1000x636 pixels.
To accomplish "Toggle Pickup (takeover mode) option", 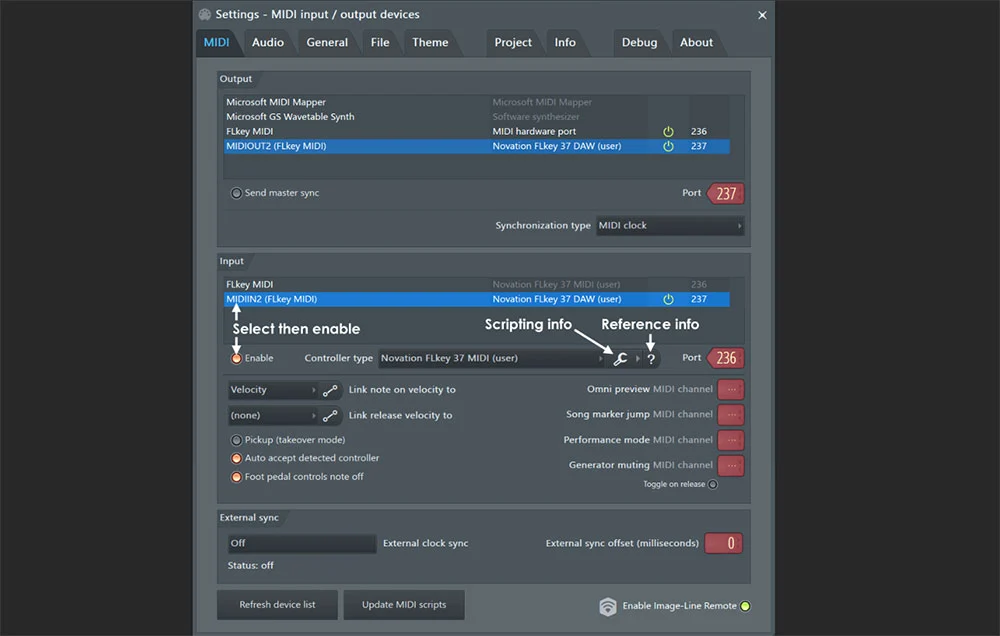I will click(237, 440).
